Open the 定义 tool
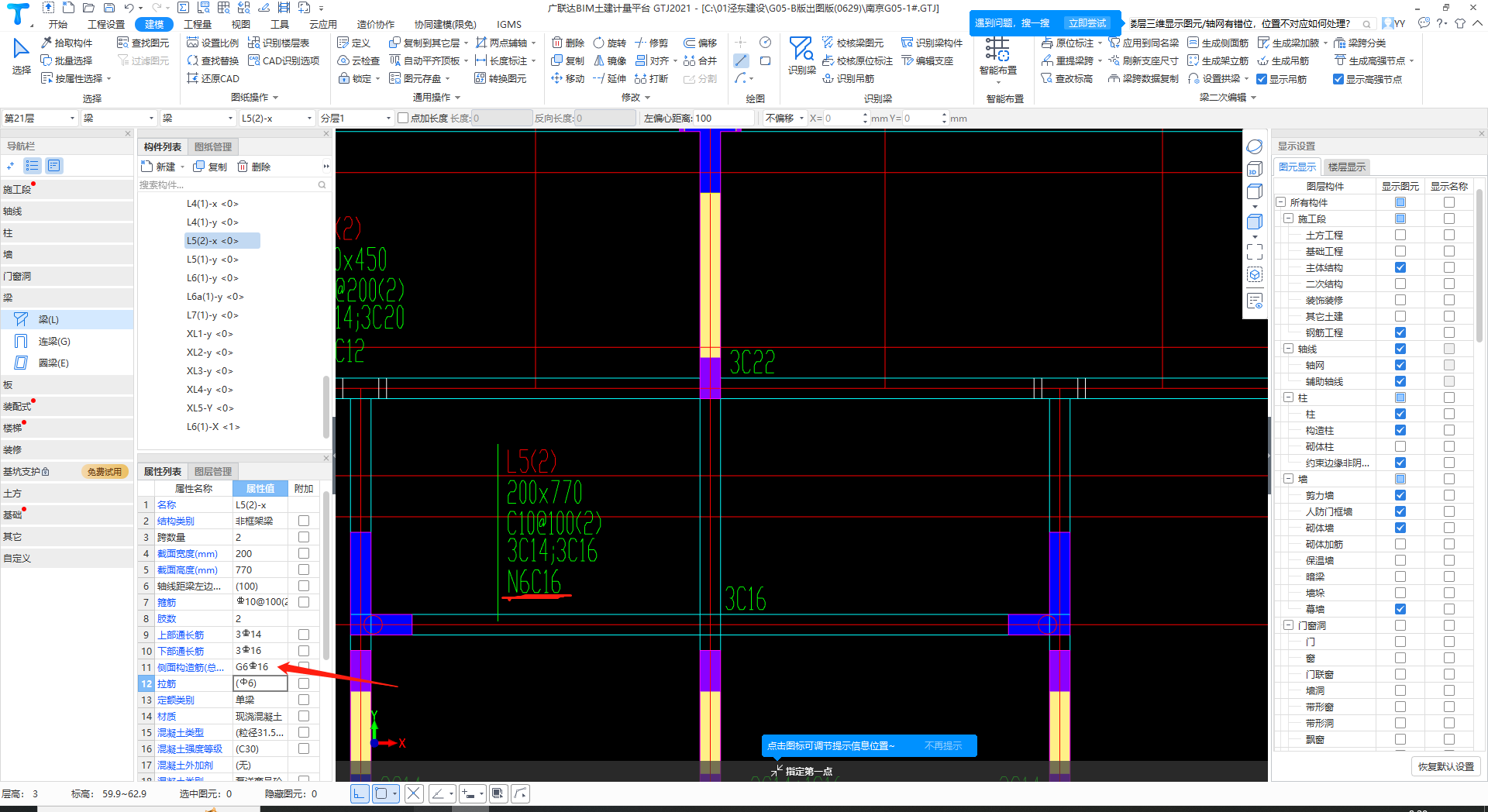The height and width of the screenshot is (812, 1488). click(354, 43)
